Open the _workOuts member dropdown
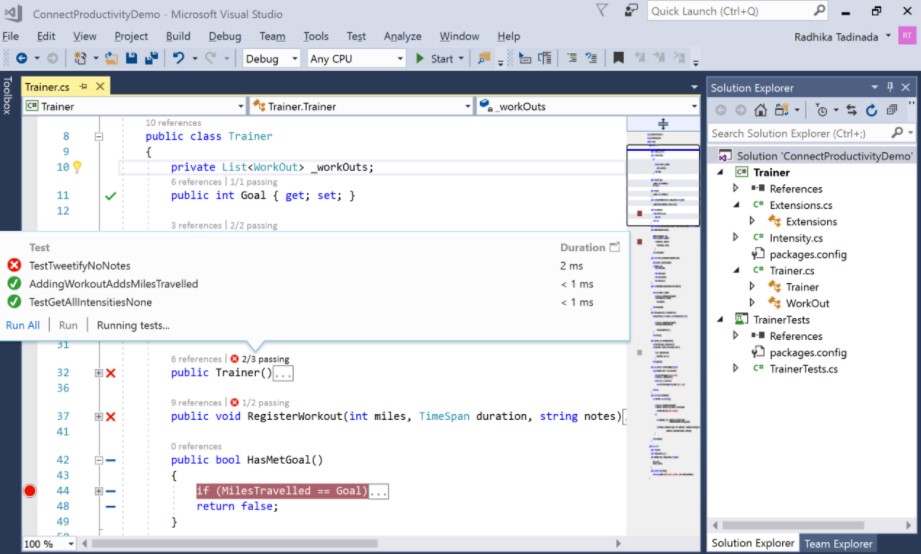 coord(588,106)
